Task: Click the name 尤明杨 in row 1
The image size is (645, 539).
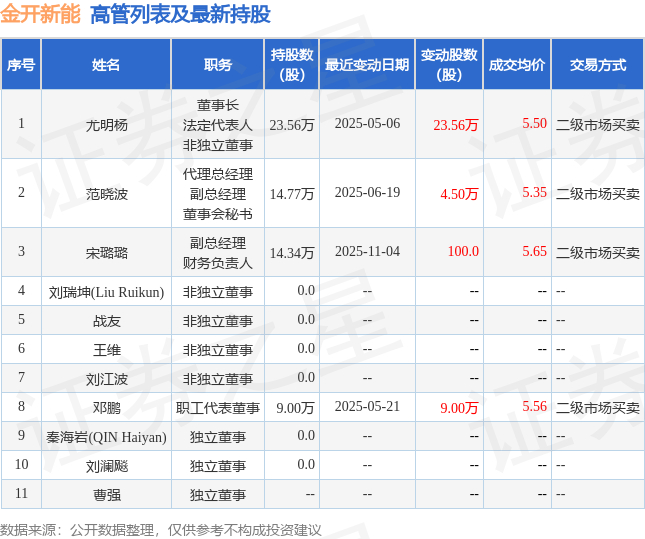Action: pos(107,125)
